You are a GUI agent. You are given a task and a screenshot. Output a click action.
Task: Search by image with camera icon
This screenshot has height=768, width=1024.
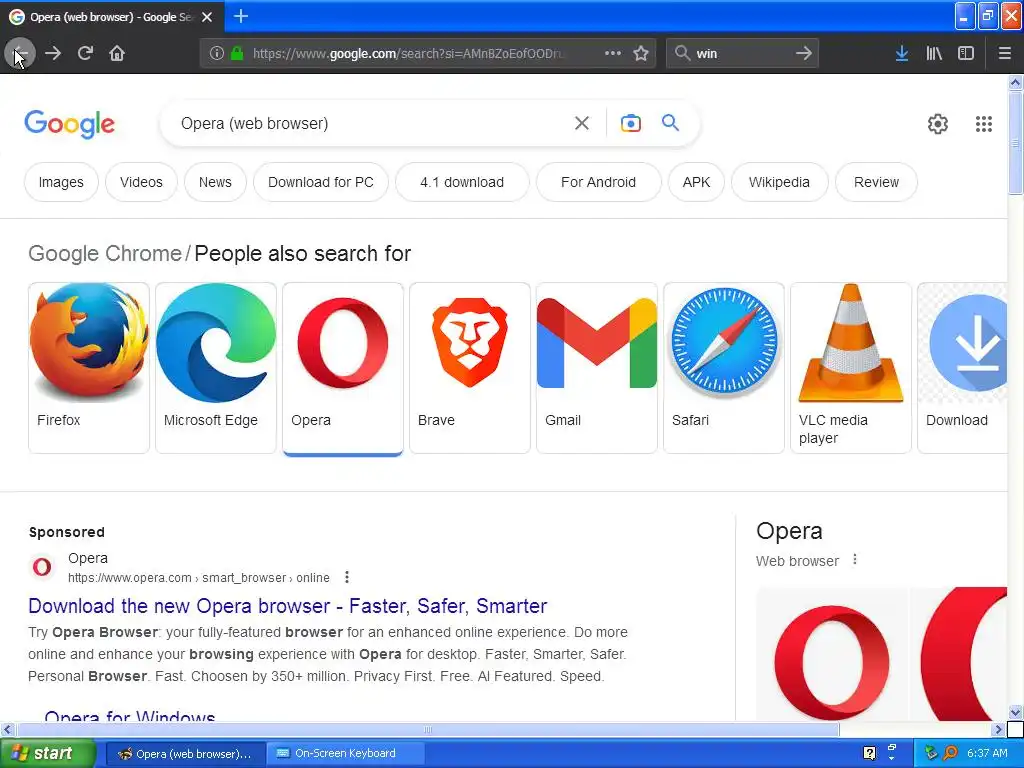(x=631, y=123)
